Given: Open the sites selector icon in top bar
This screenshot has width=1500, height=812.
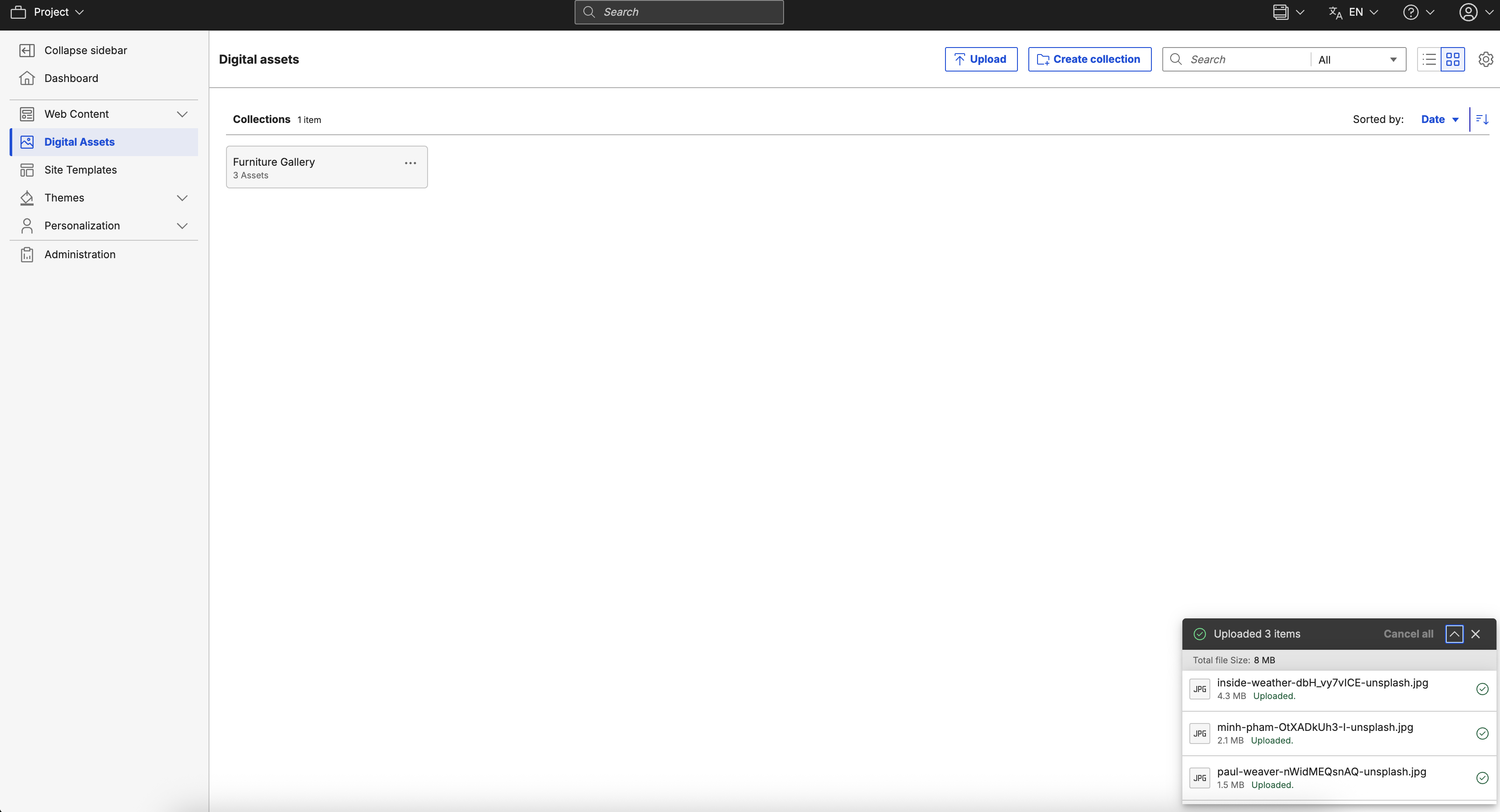Looking at the screenshot, I should pos(1282,12).
